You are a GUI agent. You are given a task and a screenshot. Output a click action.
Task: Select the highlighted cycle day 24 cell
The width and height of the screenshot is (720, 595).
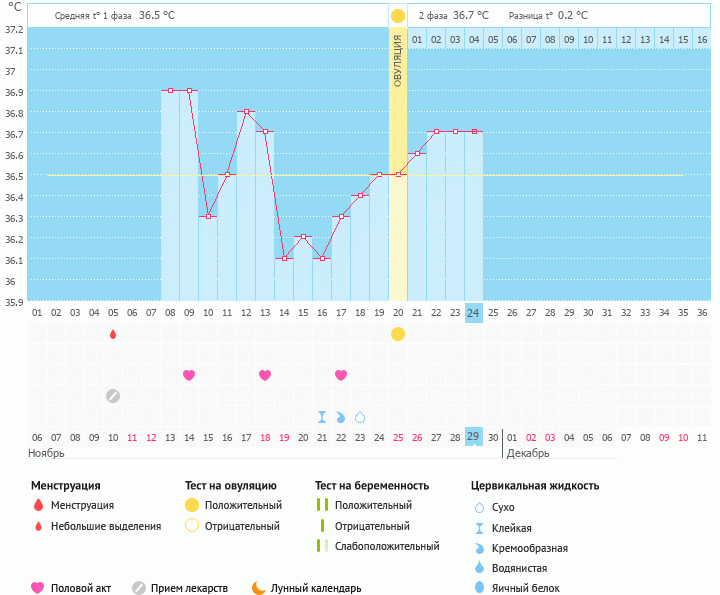tap(474, 313)
